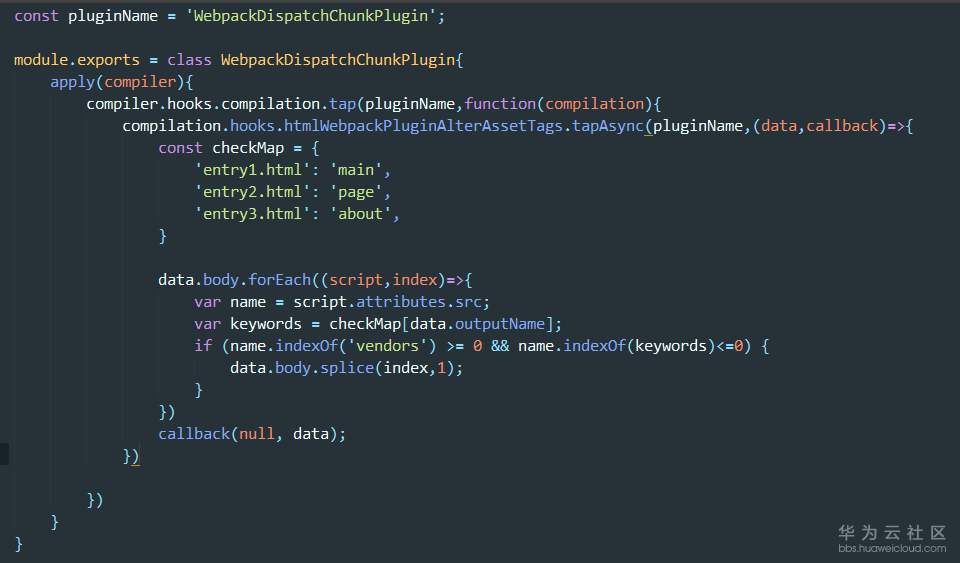Click the const pluginName declaration
This screenshot has width=960, height=563.
(86, 16)
